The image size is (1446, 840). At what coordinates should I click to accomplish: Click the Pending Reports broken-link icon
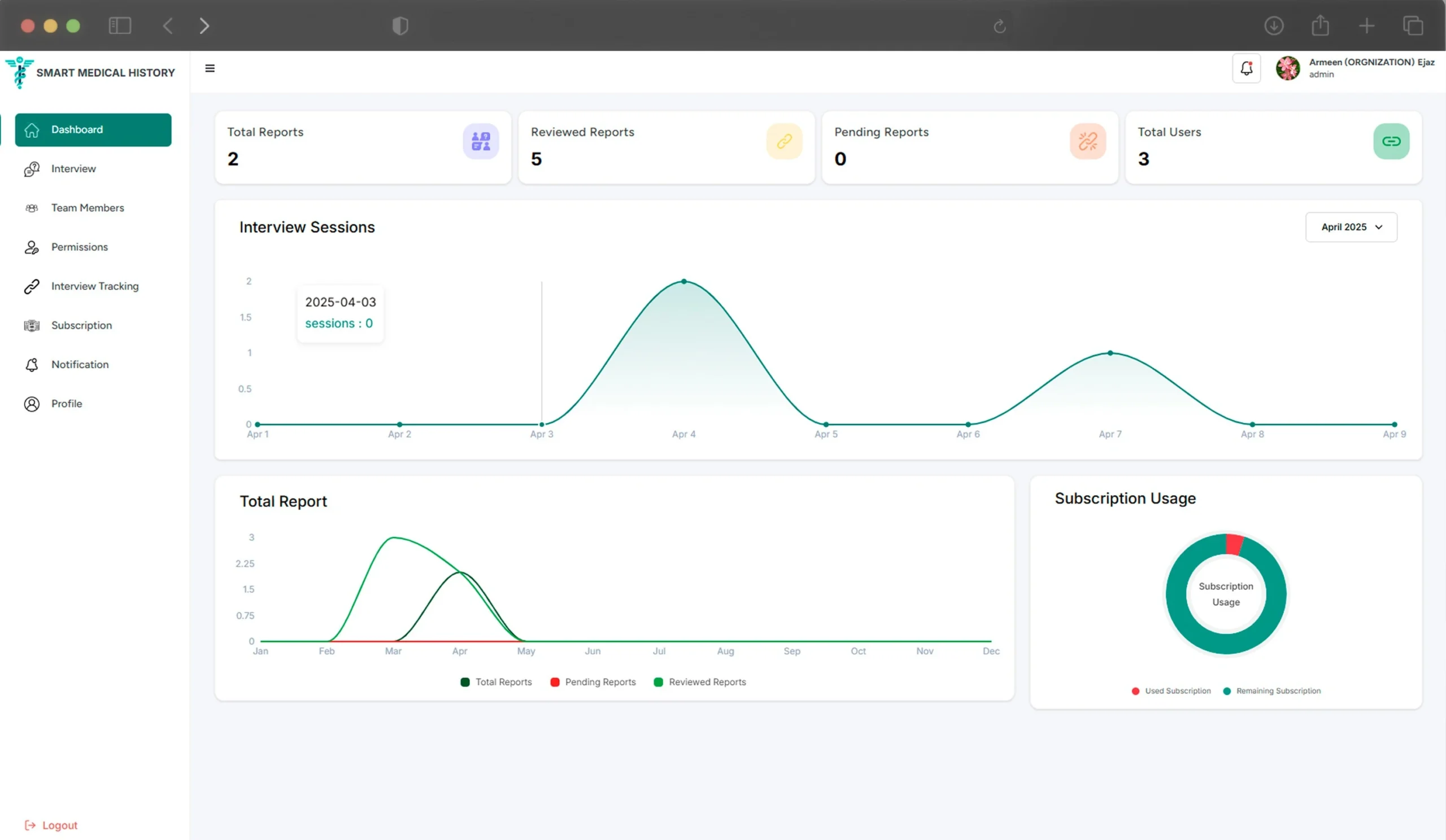pyautogui.click(x=1087, y=141)
